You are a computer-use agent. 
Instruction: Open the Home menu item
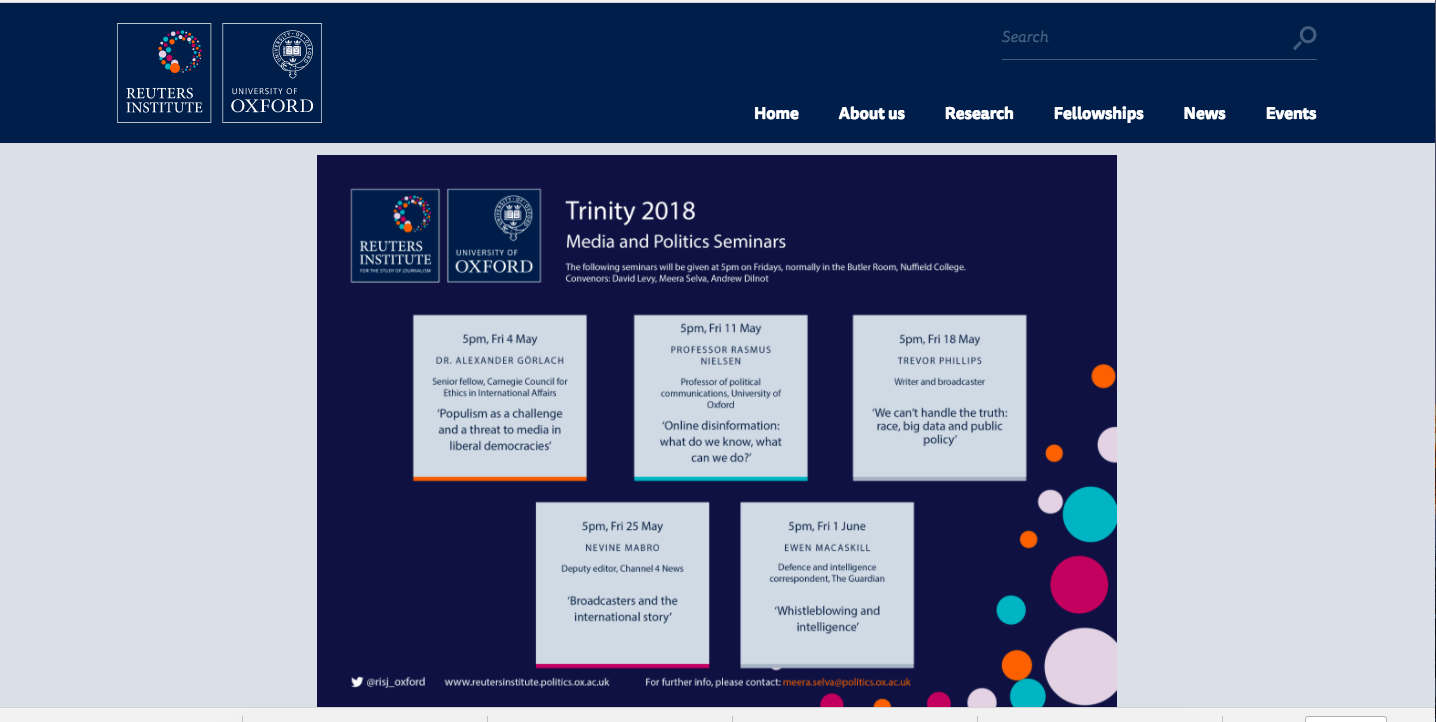point(776,113)
